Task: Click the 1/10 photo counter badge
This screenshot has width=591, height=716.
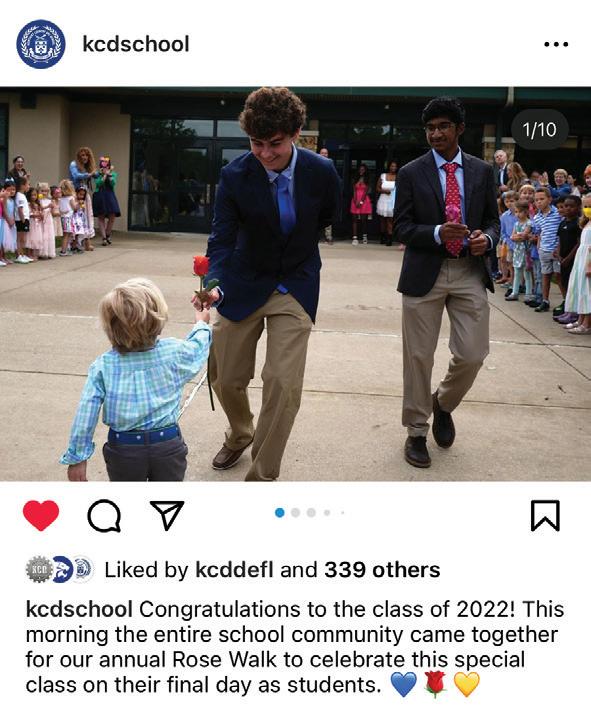Action: click(540, 130)
